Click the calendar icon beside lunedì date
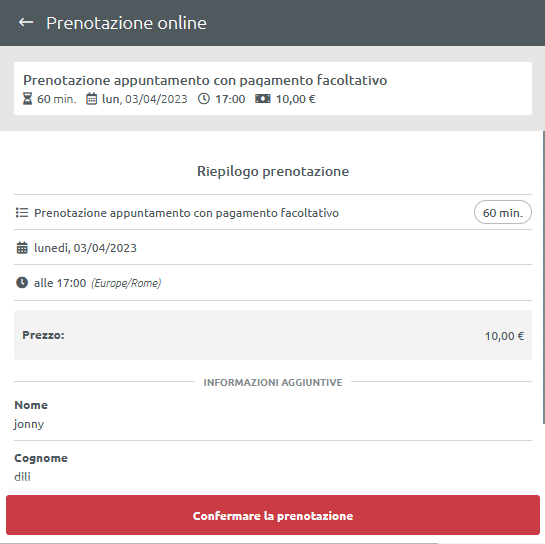The width and height of the screenshot is (545, 544). point(22,248)
